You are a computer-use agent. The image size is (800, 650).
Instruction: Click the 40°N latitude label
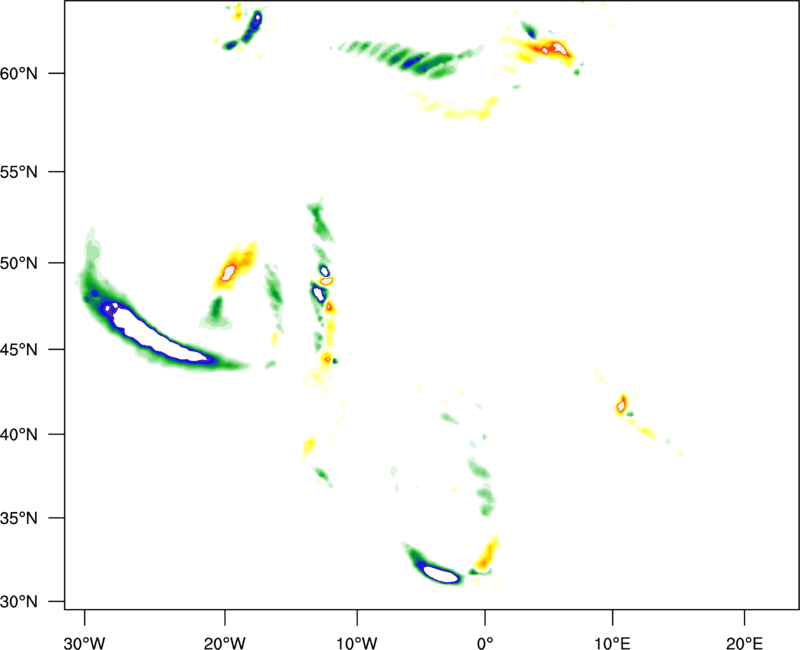(x=19, y=435)
